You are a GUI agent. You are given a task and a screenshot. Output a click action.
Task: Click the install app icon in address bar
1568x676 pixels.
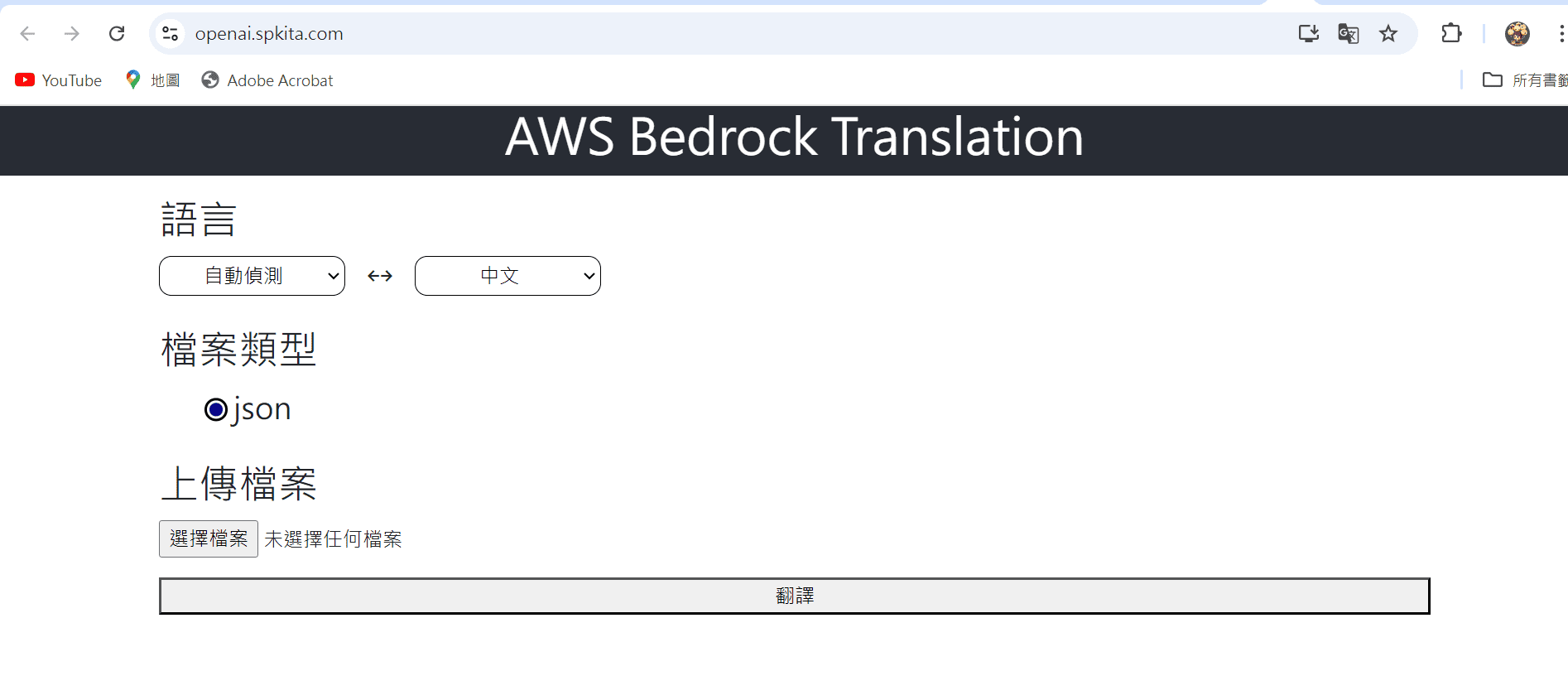pos(1309,34)
